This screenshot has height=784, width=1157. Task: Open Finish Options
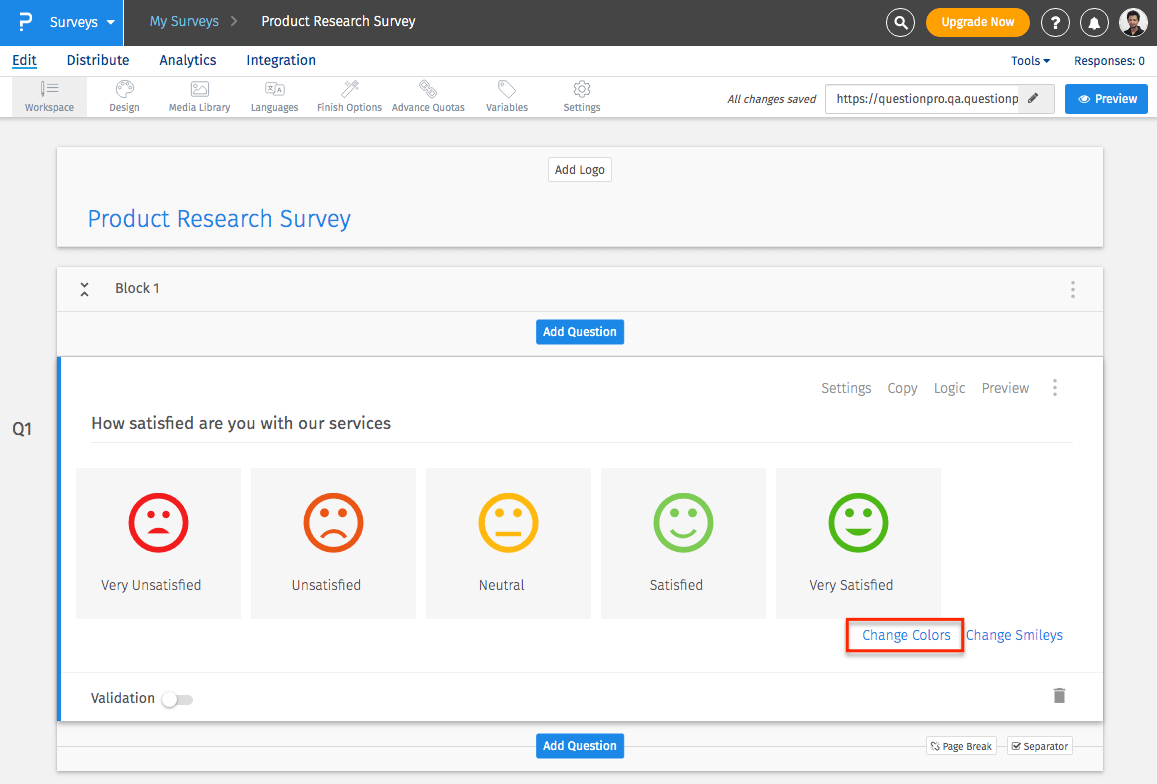(x=348, y=96)
